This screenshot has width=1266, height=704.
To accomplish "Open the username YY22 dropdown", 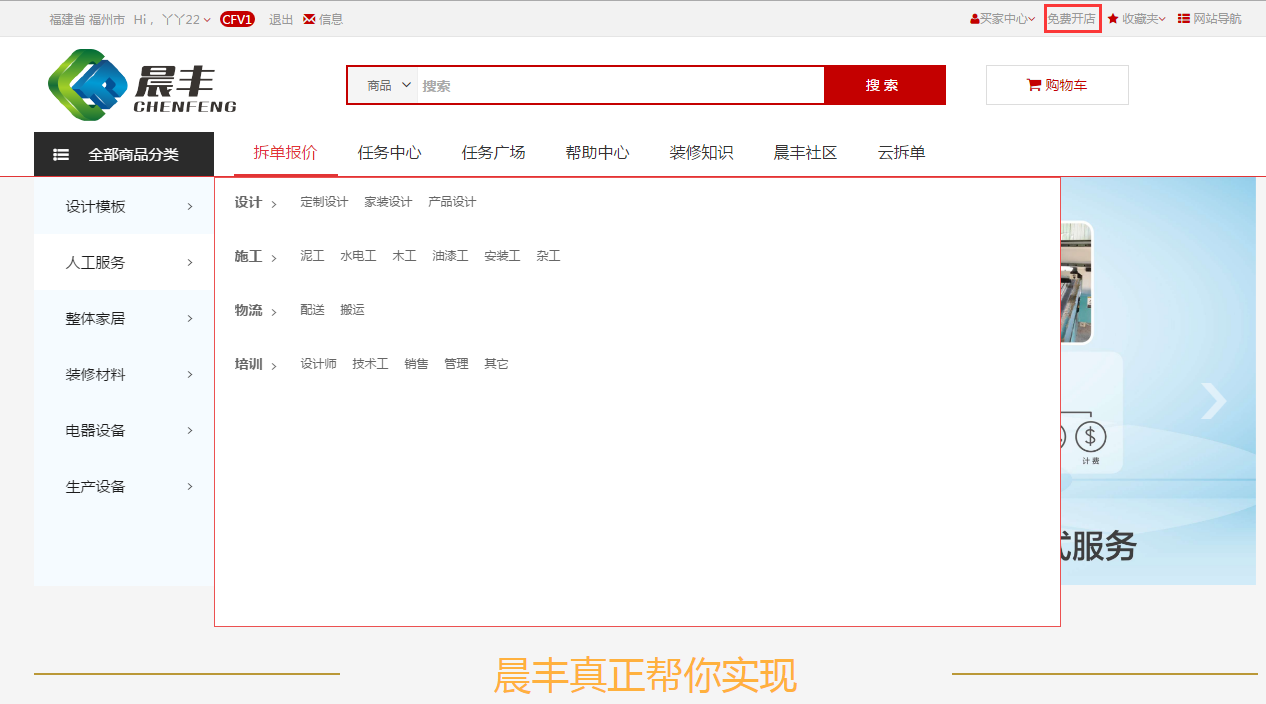I will point(186,19).
